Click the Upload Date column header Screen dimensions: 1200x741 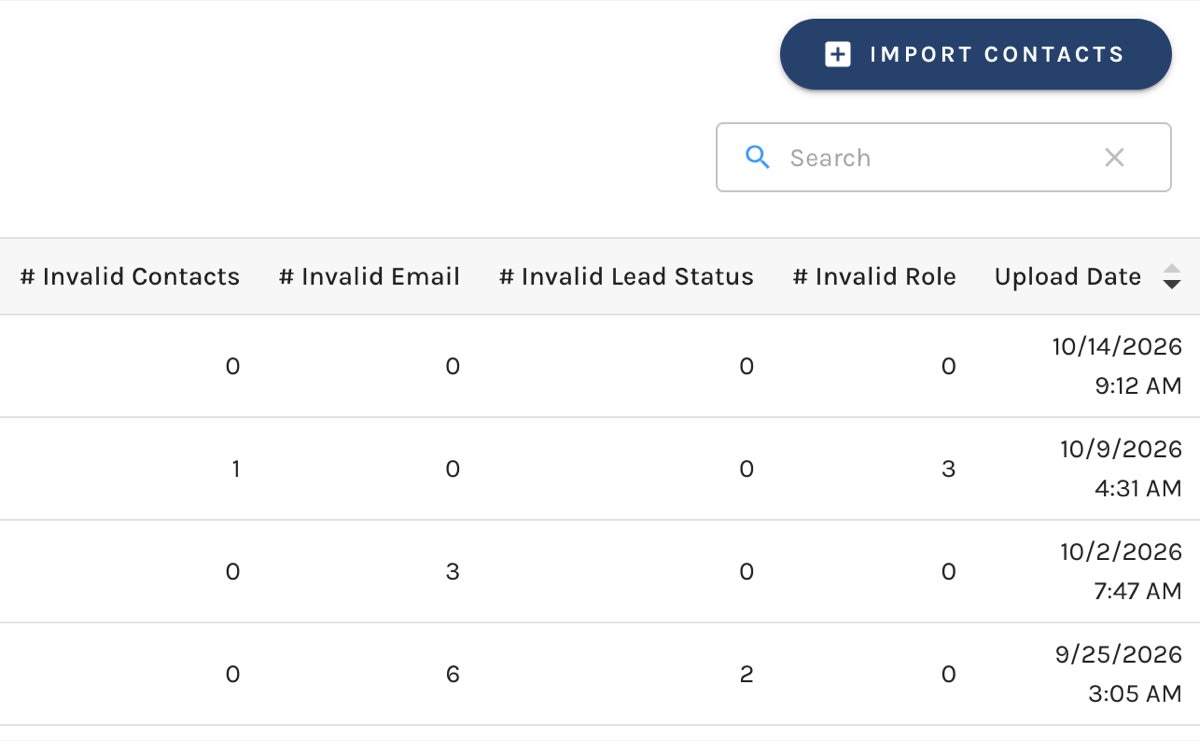pos(1068,277)
